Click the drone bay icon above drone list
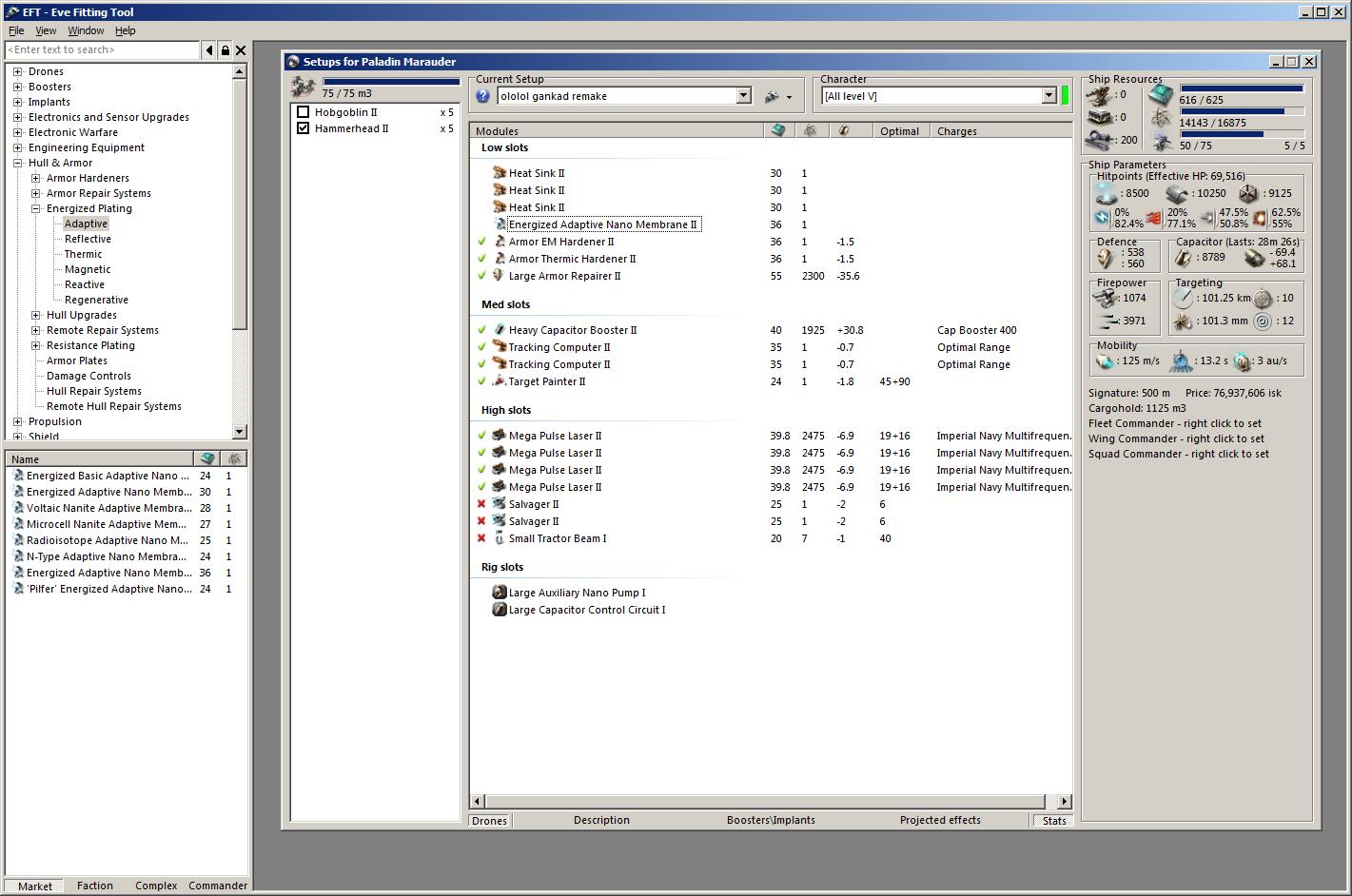The image size is (1352, 896). pyautogui.click(x=304, y=87)
